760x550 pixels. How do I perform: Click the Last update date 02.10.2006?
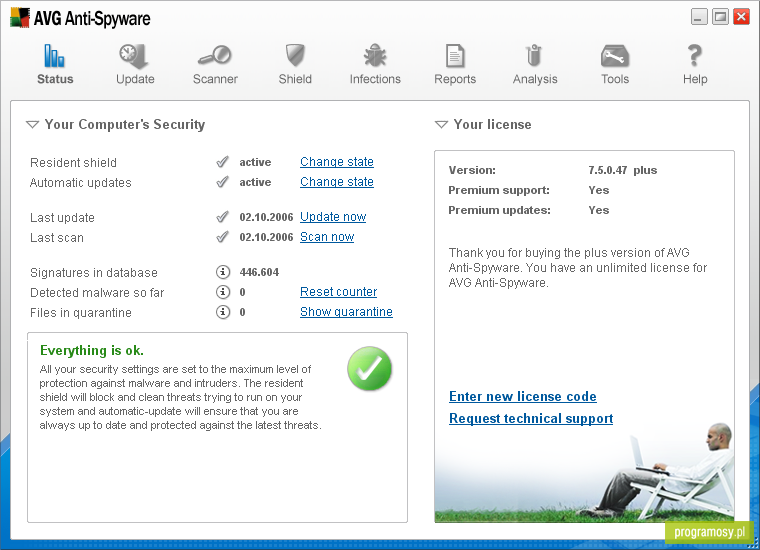coord(266,217)
